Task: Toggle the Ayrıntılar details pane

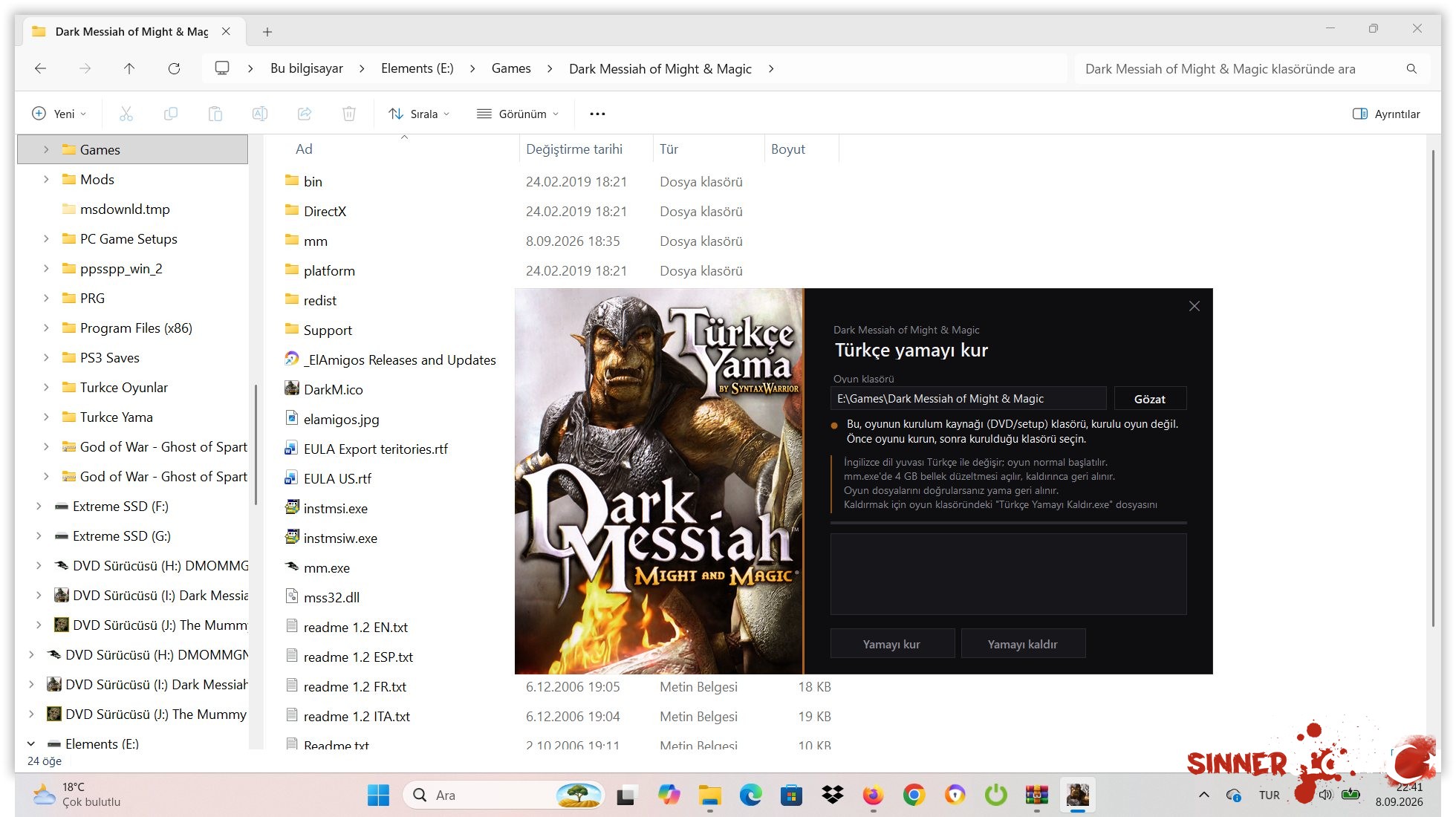Action: (1386, 114)
